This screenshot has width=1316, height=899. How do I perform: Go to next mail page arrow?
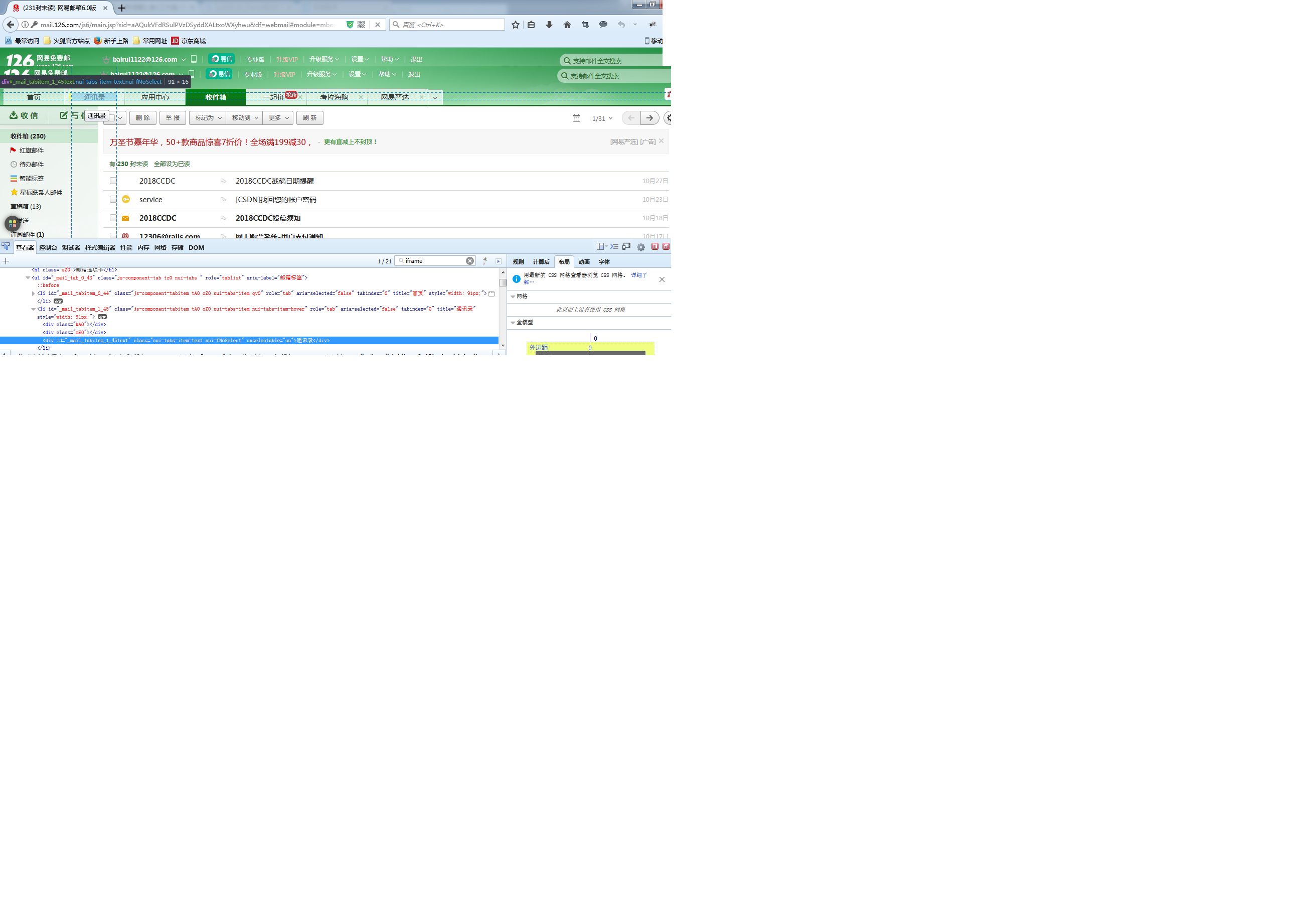[x=649, y=118]
